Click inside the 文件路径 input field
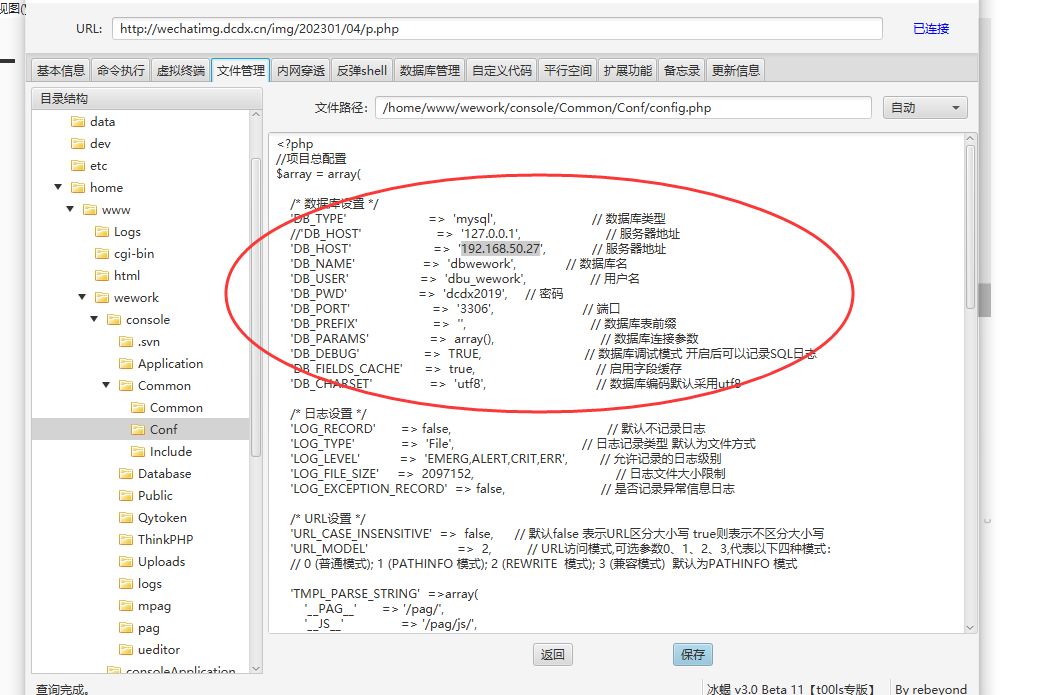1043x695 pixels. pyautogui.click(x=624, y=108)
